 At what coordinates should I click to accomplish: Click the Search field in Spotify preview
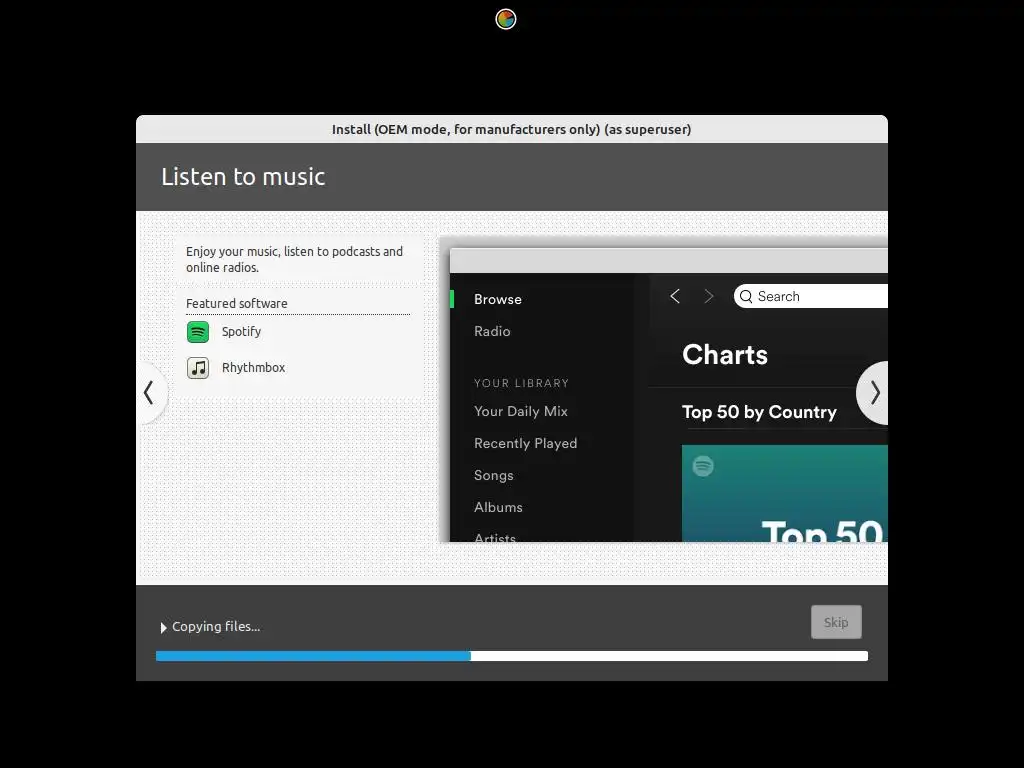coord(810,296)
